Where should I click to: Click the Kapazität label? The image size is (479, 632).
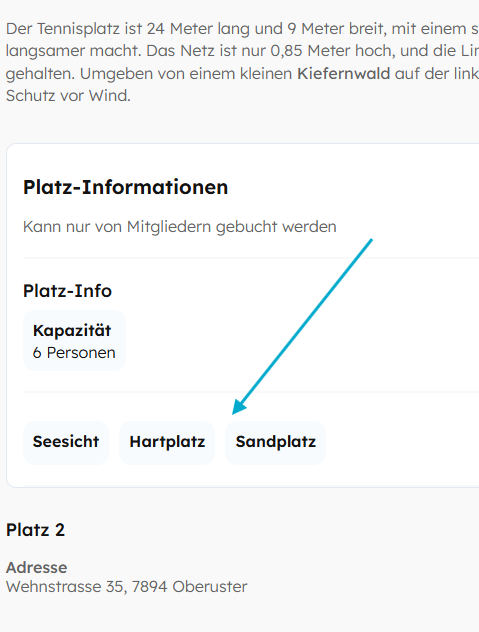pyautogui.click(x=72, y=331)
